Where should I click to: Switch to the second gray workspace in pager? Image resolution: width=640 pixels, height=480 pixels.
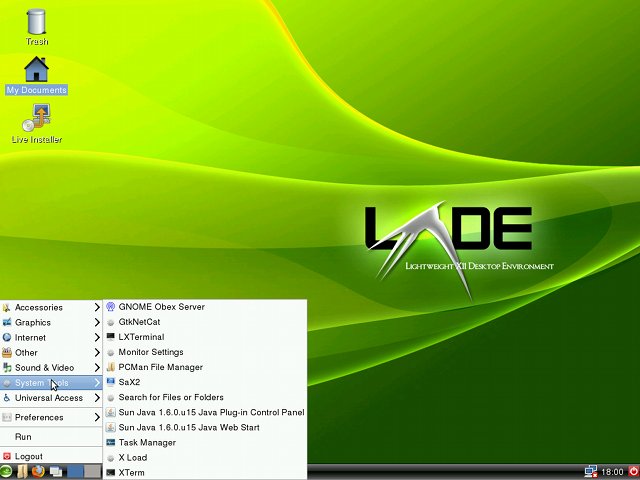(93, 472)
